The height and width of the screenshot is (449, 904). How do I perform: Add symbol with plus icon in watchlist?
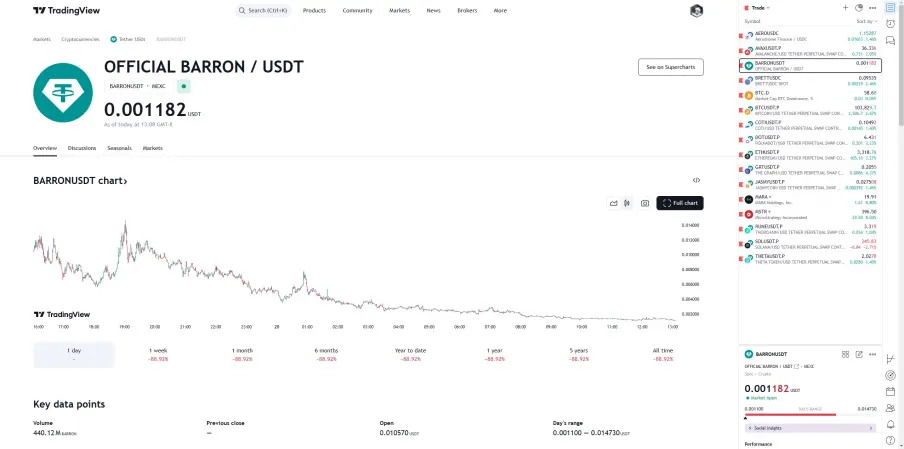[x=845, y=8]
